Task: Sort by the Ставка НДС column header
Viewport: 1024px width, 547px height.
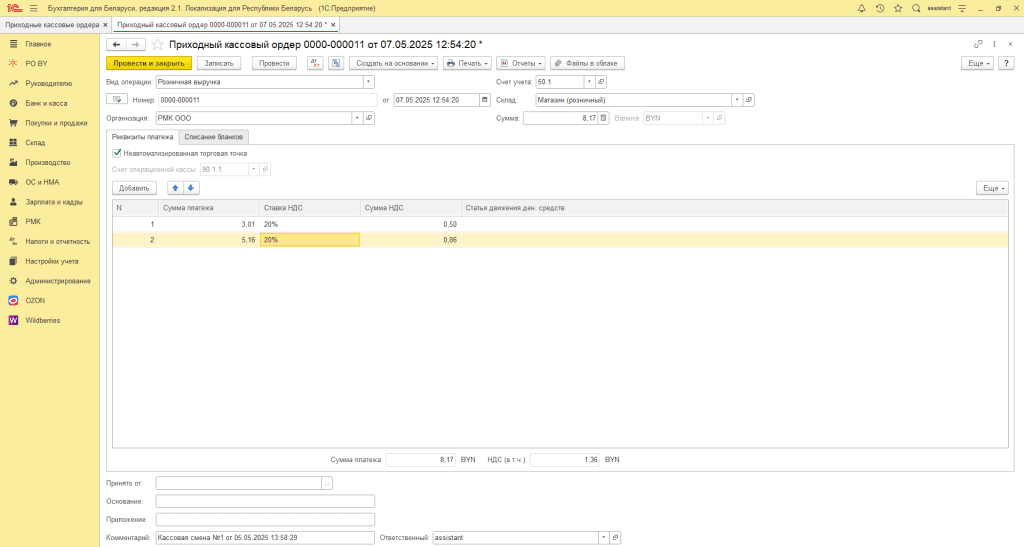Action: click(x=310, y=208)
